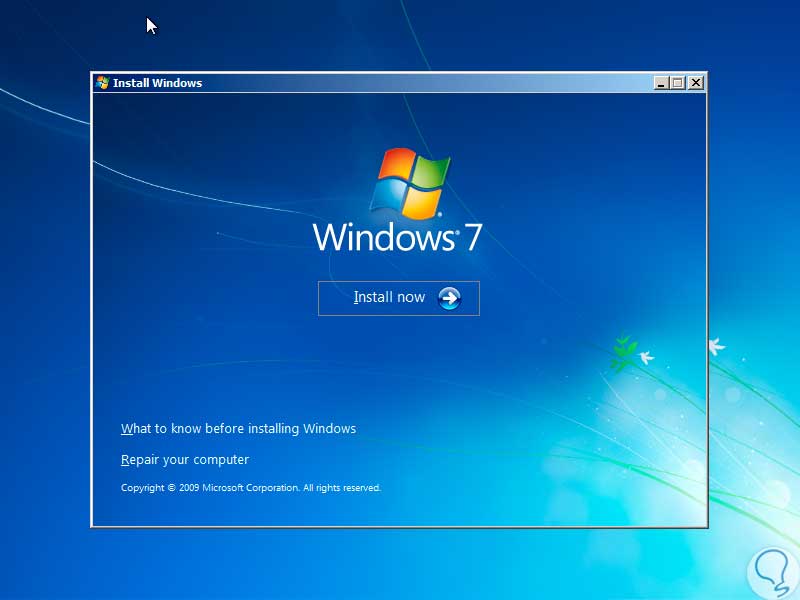Click the Windows 7 logo text
The image size is (800, 600).
[397, 237]
